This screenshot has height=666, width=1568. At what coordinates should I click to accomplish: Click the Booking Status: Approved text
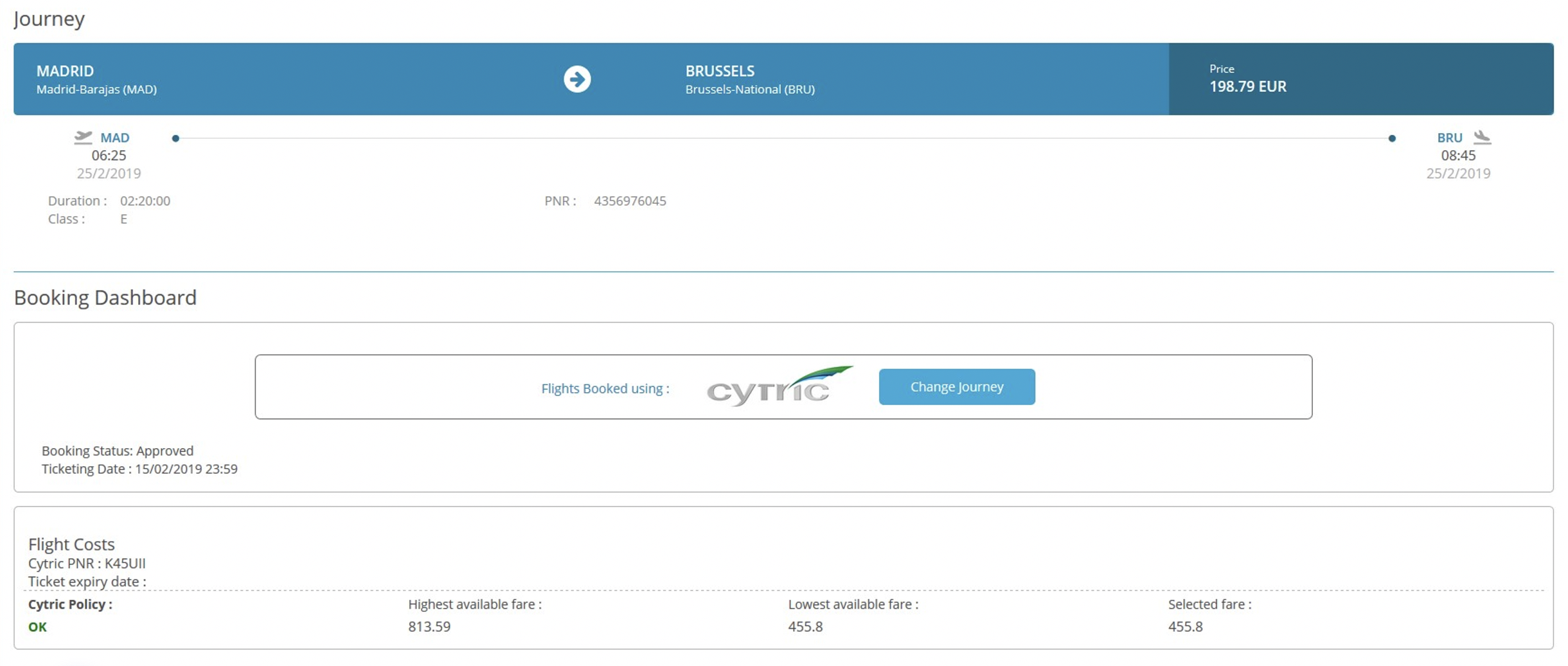[x=118, y=451]
